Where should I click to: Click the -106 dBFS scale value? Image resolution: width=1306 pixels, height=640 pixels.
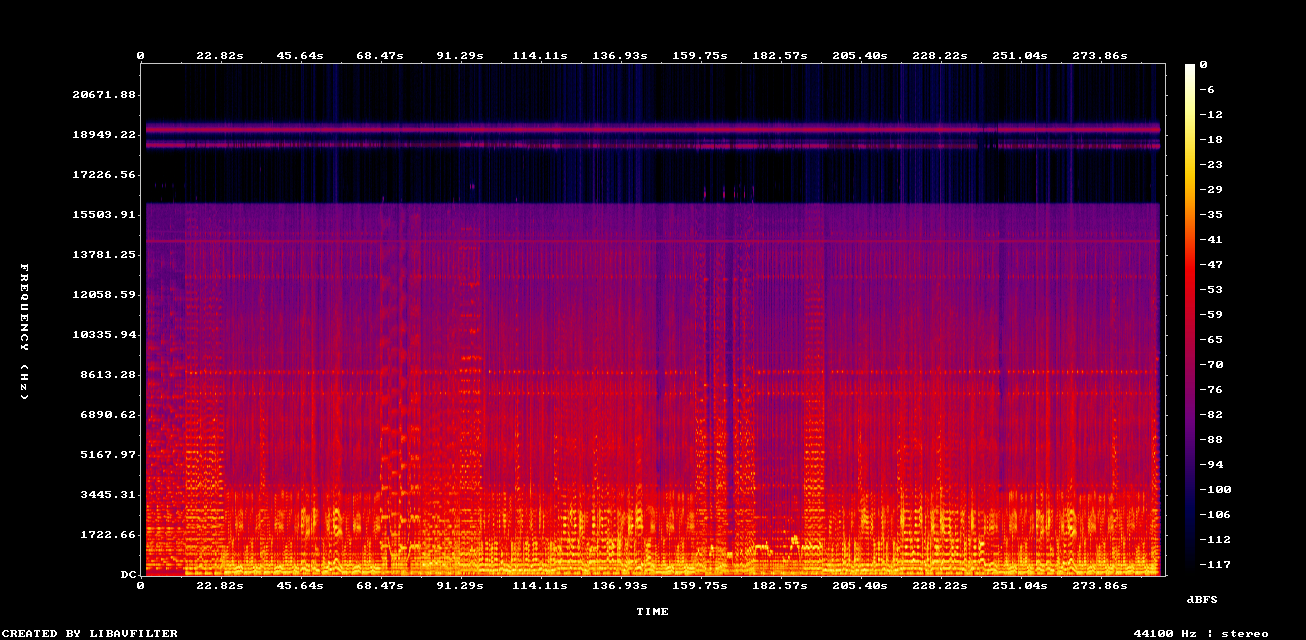pyautogui.click(x=1215, y=515)
